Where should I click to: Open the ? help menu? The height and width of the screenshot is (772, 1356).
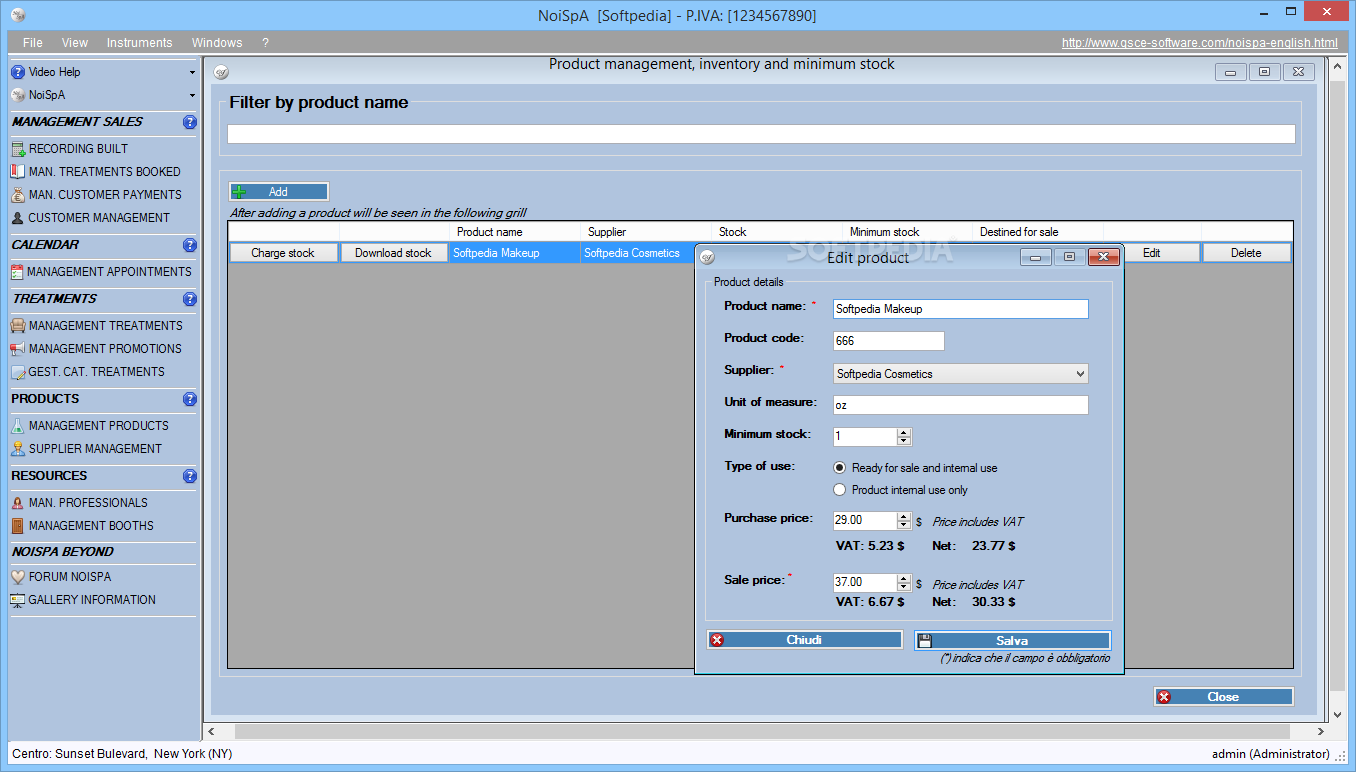[265, 43]
